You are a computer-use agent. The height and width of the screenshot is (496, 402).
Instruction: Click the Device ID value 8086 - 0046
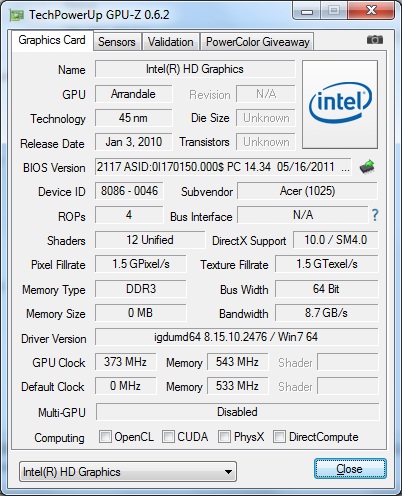coord(129,191)
